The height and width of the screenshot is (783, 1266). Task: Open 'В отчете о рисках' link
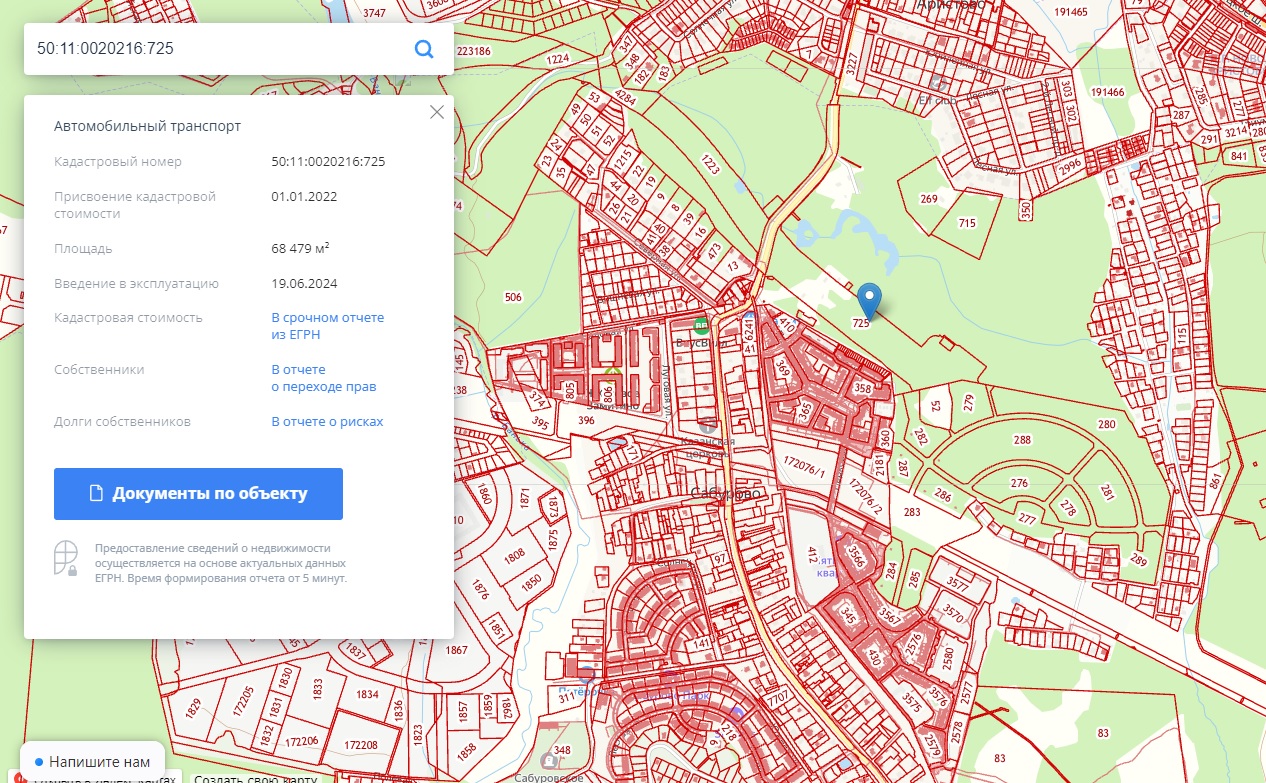(x=327, y=422)
